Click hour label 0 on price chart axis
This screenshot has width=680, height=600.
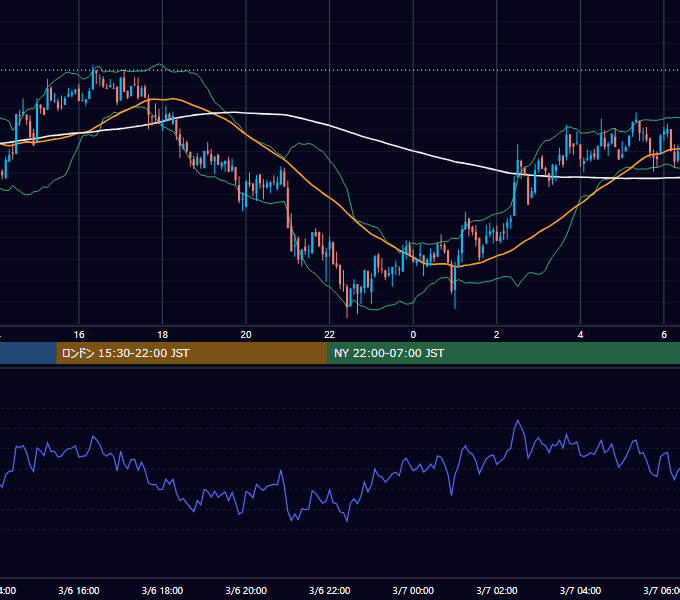413,335
